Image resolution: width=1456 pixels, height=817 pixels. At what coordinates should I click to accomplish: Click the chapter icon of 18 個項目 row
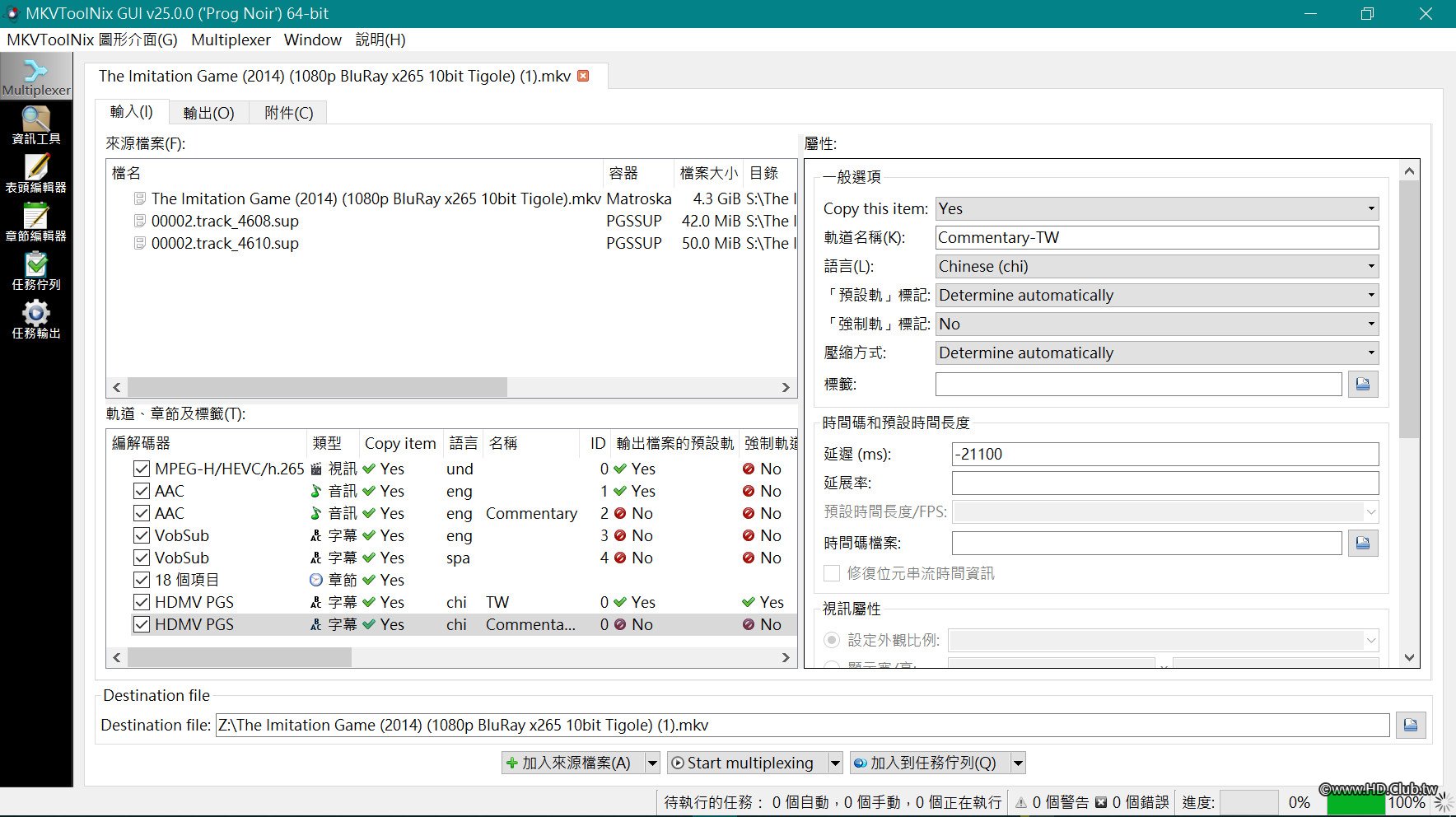(x=316, y=580)
